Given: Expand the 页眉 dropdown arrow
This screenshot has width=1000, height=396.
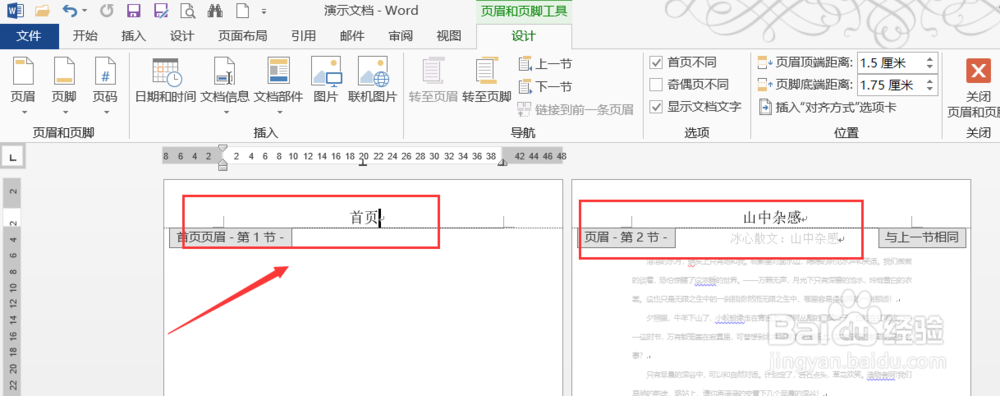Looking at the screenshot, I should [24, 112].
